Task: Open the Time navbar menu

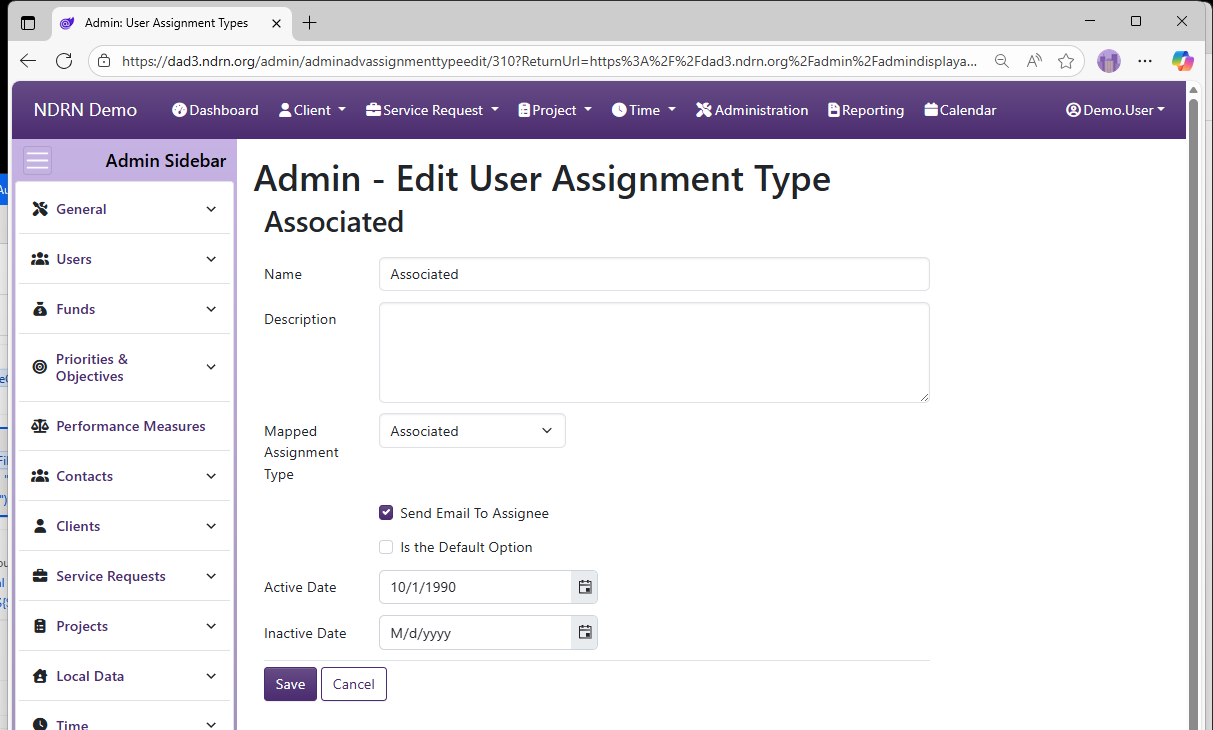Action: tap(644, 110)
